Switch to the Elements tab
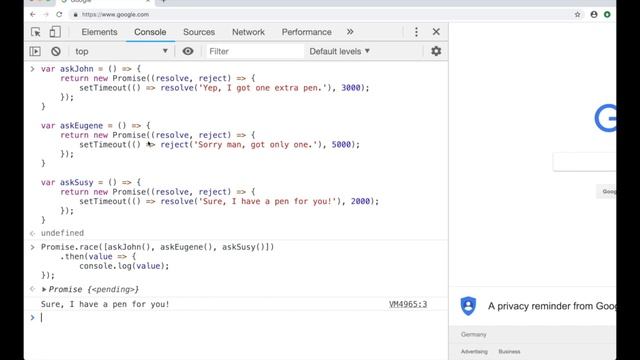The image size is (640, 360). click(99, 32)
